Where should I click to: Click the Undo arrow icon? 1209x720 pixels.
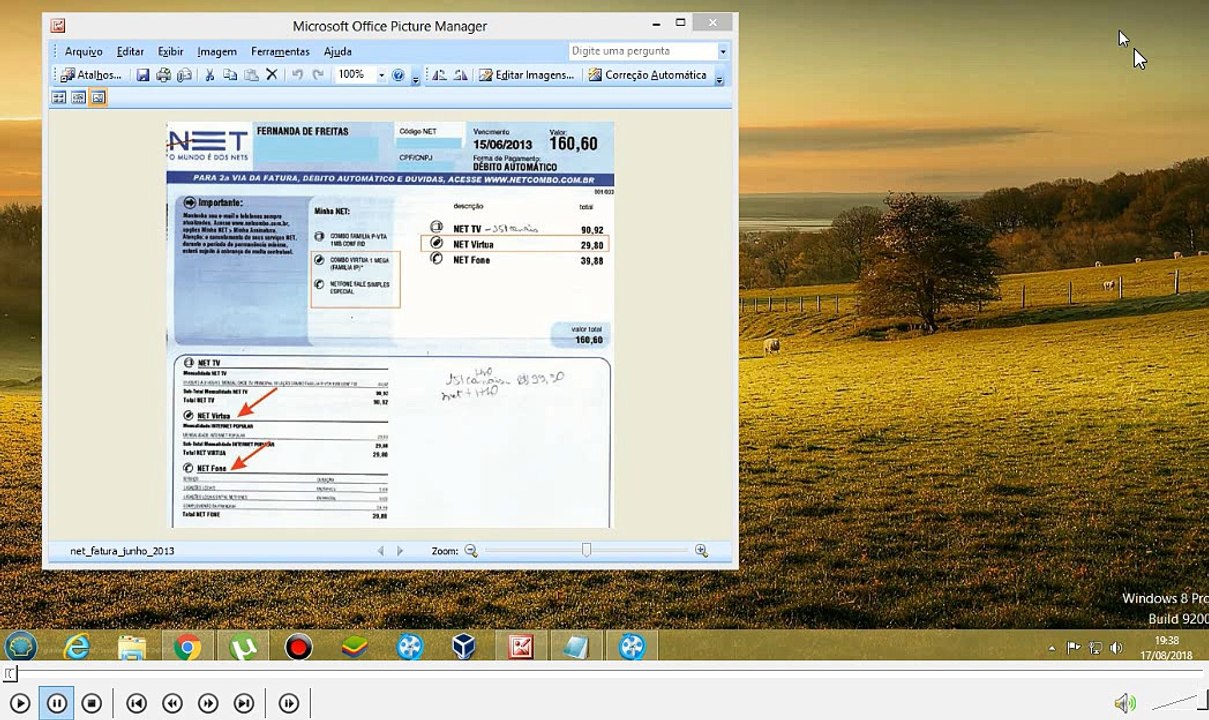tap(297, 75)
